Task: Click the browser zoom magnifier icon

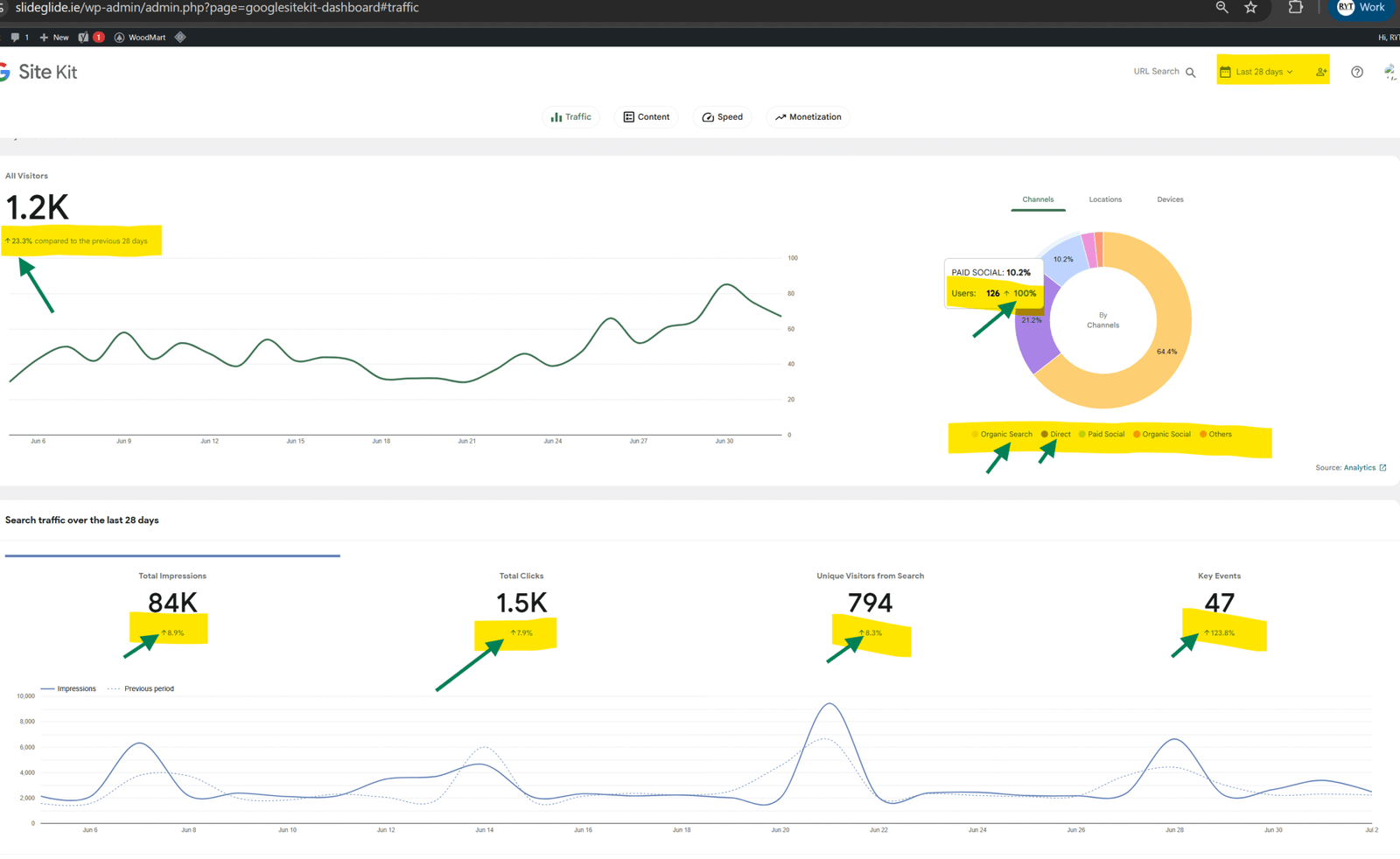Action: tap(1221, 8)
